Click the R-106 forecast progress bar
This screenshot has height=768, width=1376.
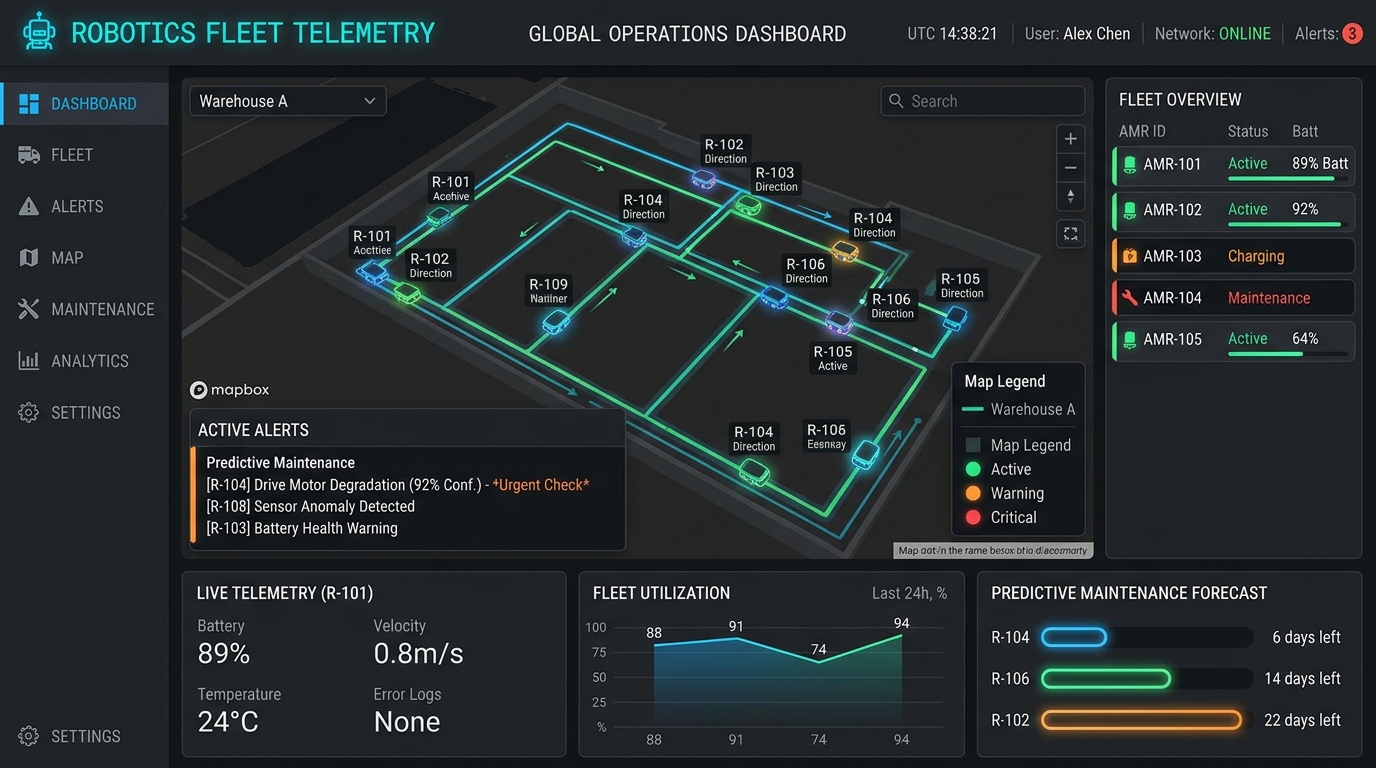point(1147,679)
